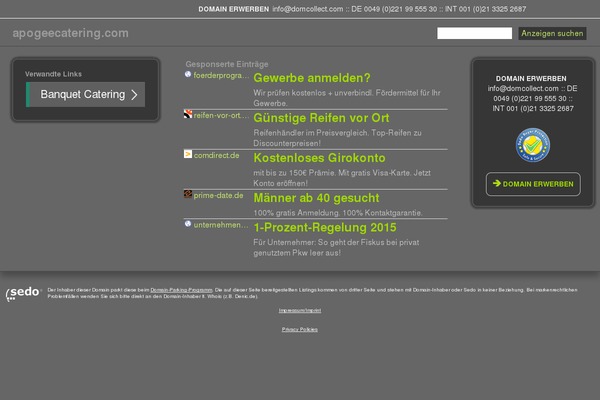Screen dimensions: 600x400
Task: Click the chevron on the Banquet Catering link
Action: coord(134,95)
